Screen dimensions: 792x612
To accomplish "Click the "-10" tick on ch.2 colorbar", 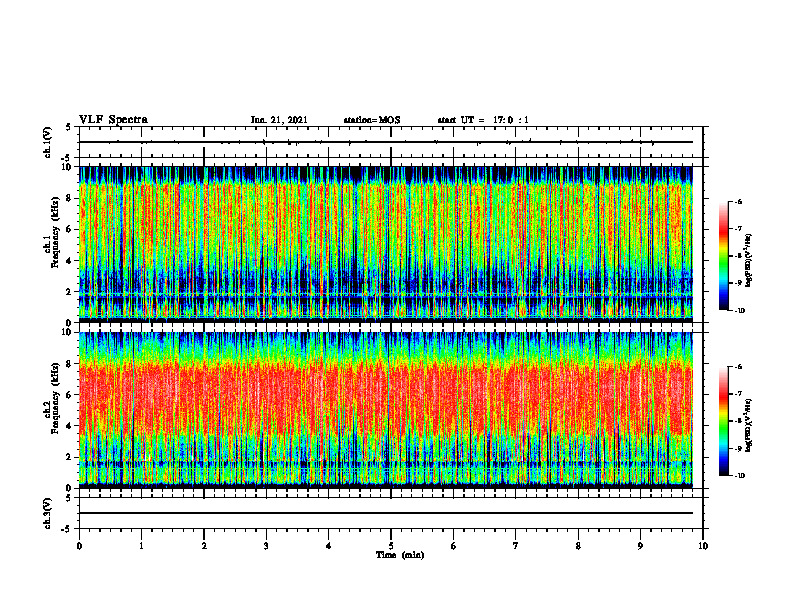I will click(740, 476).
